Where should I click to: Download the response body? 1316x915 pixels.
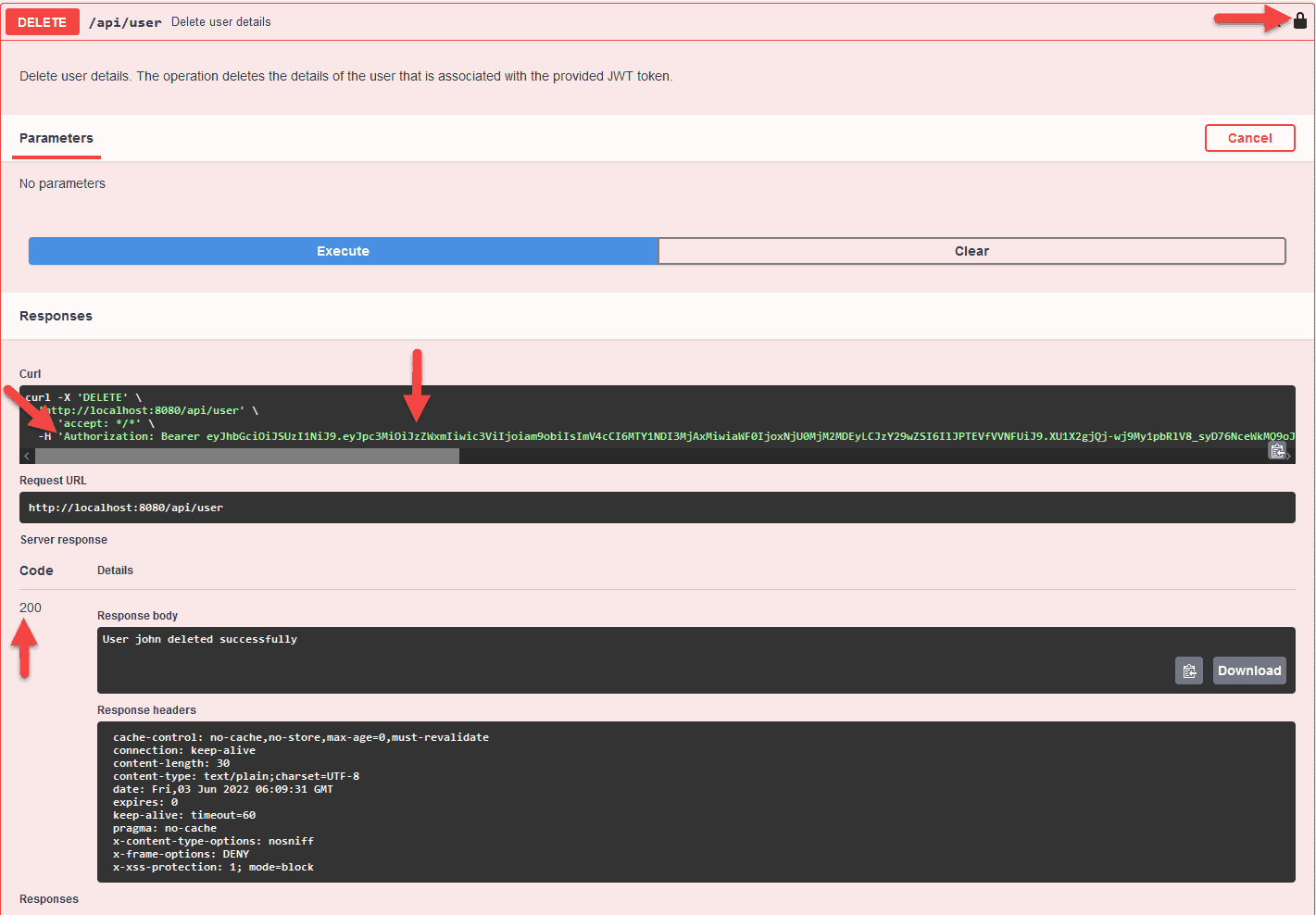click(x=1249, y=671)
